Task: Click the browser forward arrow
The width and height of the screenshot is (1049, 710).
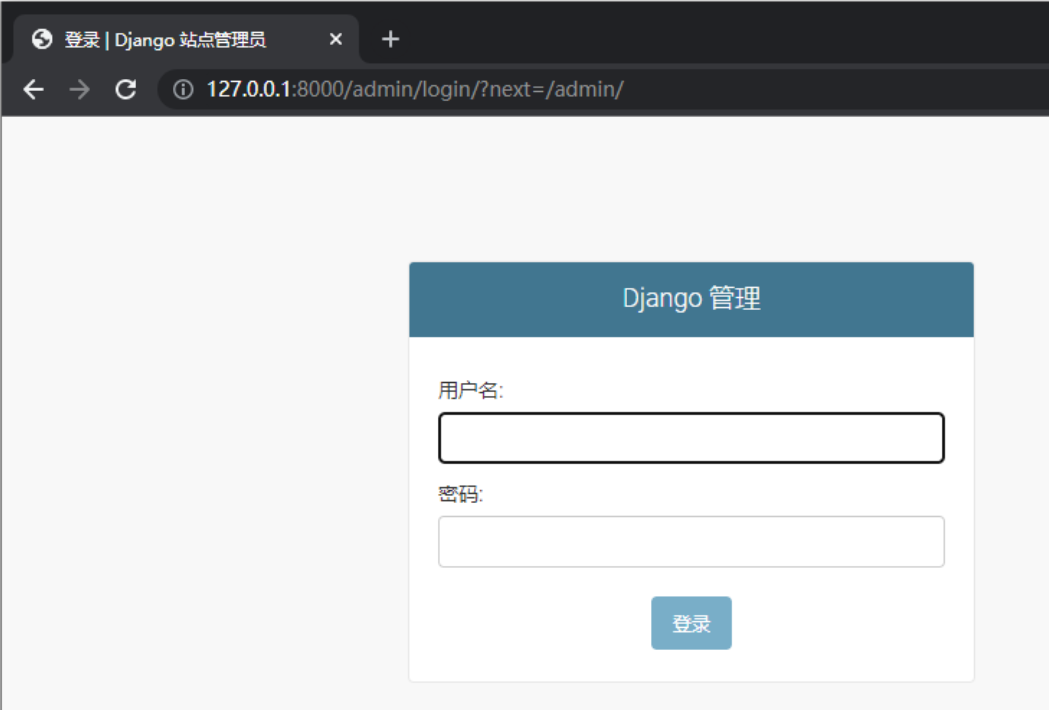Action: (x=80, y=90)
